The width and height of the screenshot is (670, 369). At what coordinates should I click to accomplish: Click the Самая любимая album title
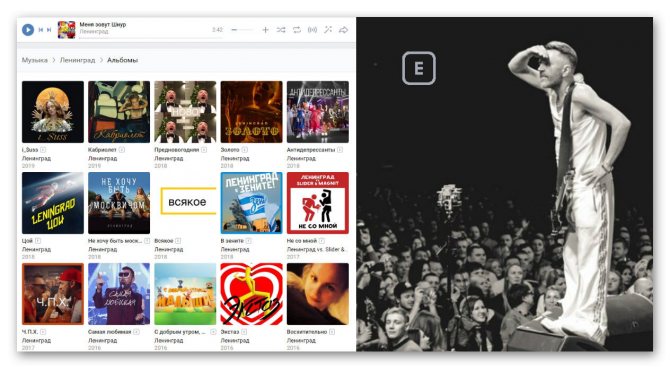109,332
